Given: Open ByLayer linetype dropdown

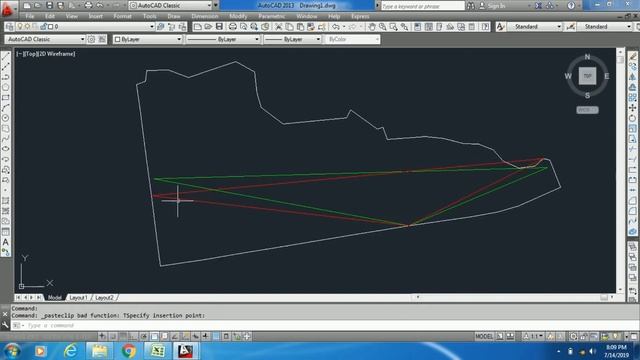Looking at the screenshot, I should pyautogui.click(x=257, y=39).
